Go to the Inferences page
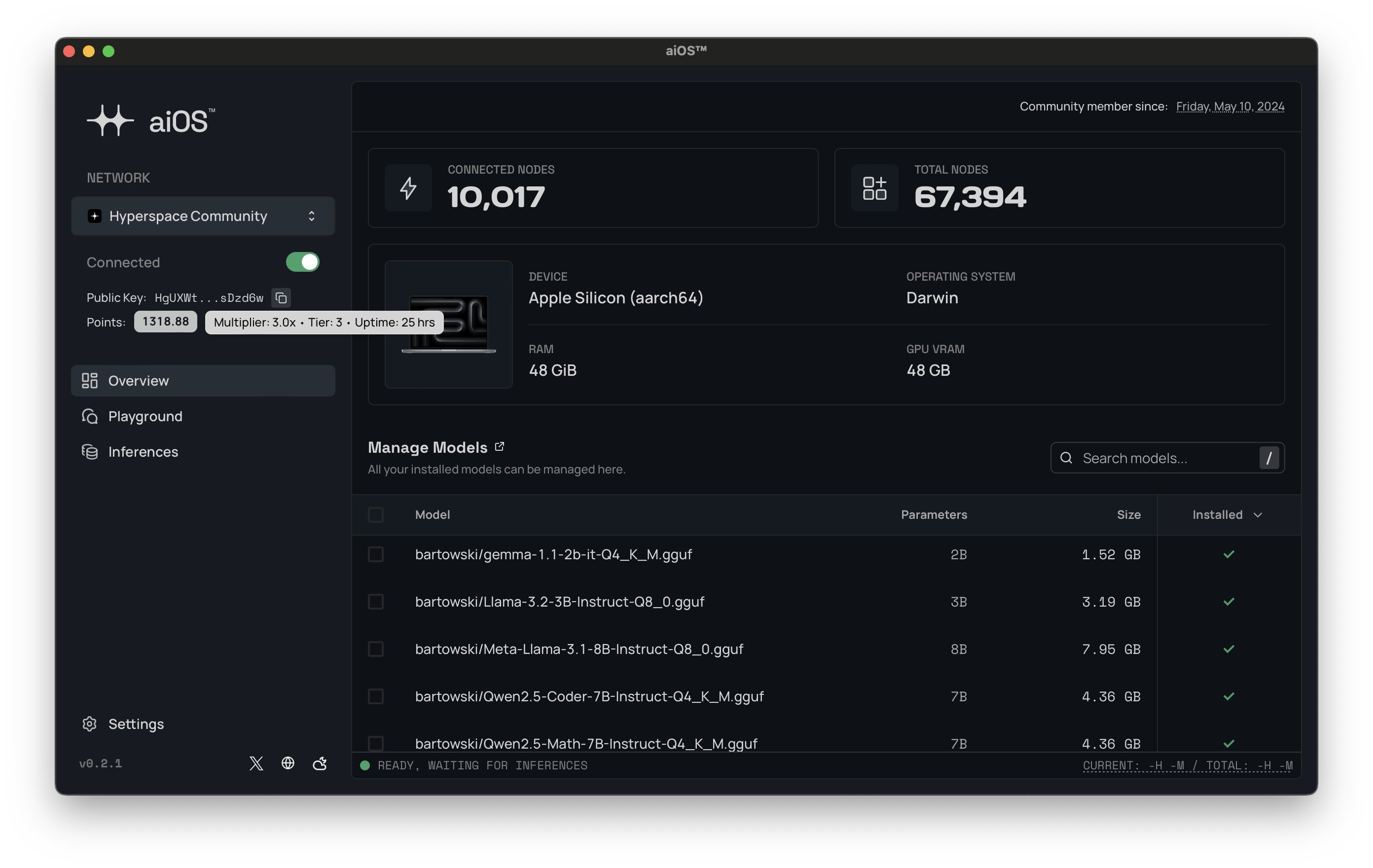Image resolution: width=1373 pixels, height=868 pixels. coord(143,452)
